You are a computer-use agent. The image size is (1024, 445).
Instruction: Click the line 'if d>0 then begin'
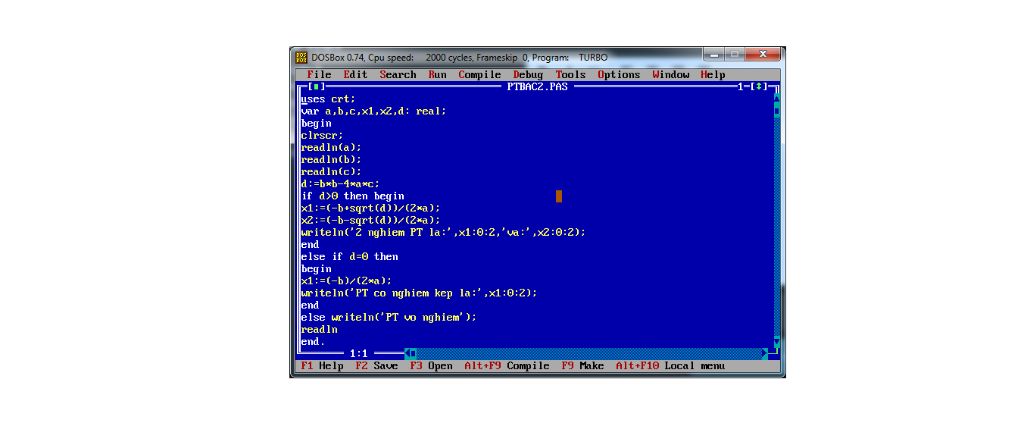click(x=353, y=196)
